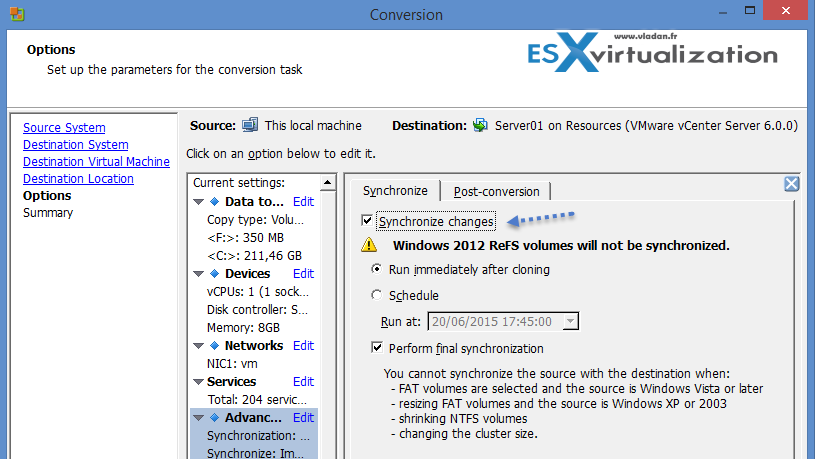This screenshot has width=815, height=459.
Task: Open the Destination System step link
Action: (75, 145)
